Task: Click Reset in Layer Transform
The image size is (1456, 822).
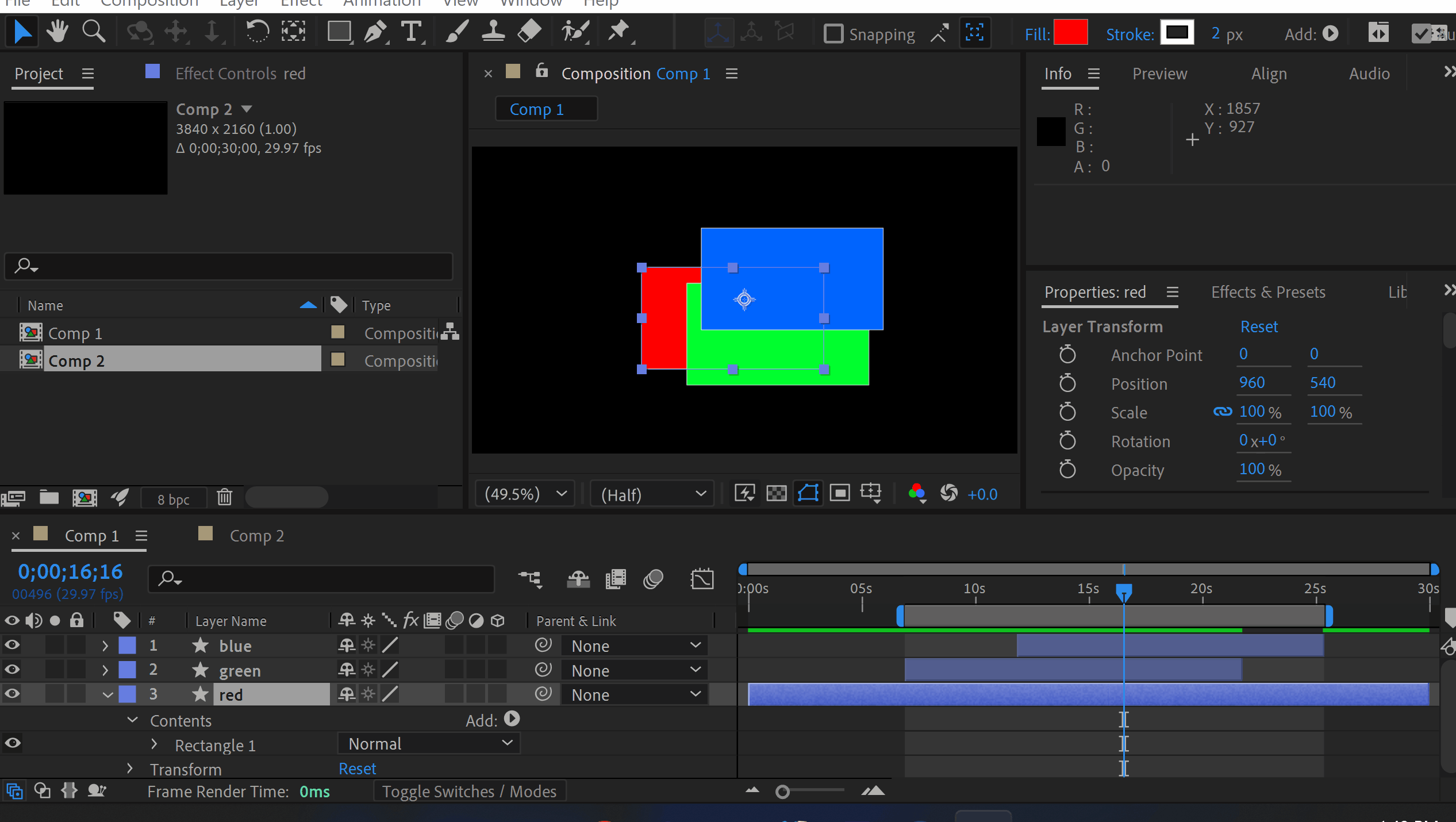Action: [x=1258, y=327]
